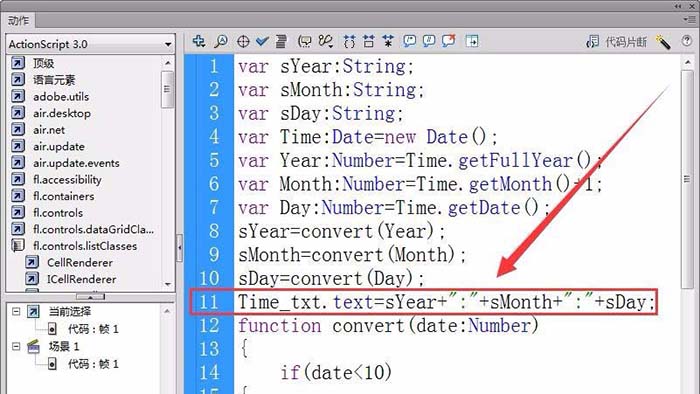The image size is (700, 394).
Task: Click the music-note icon beside 代码片断
Action: [x=592, y=42]
